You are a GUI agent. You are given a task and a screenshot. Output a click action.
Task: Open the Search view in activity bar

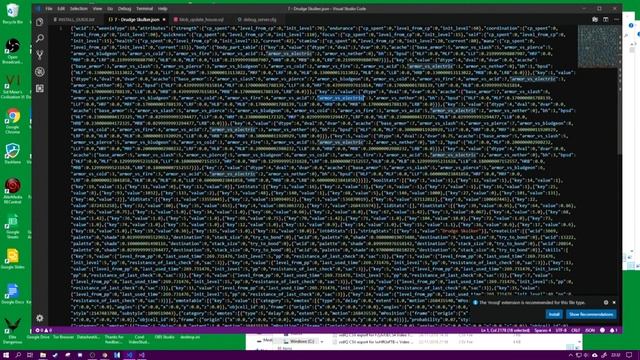tap(40, 38)
